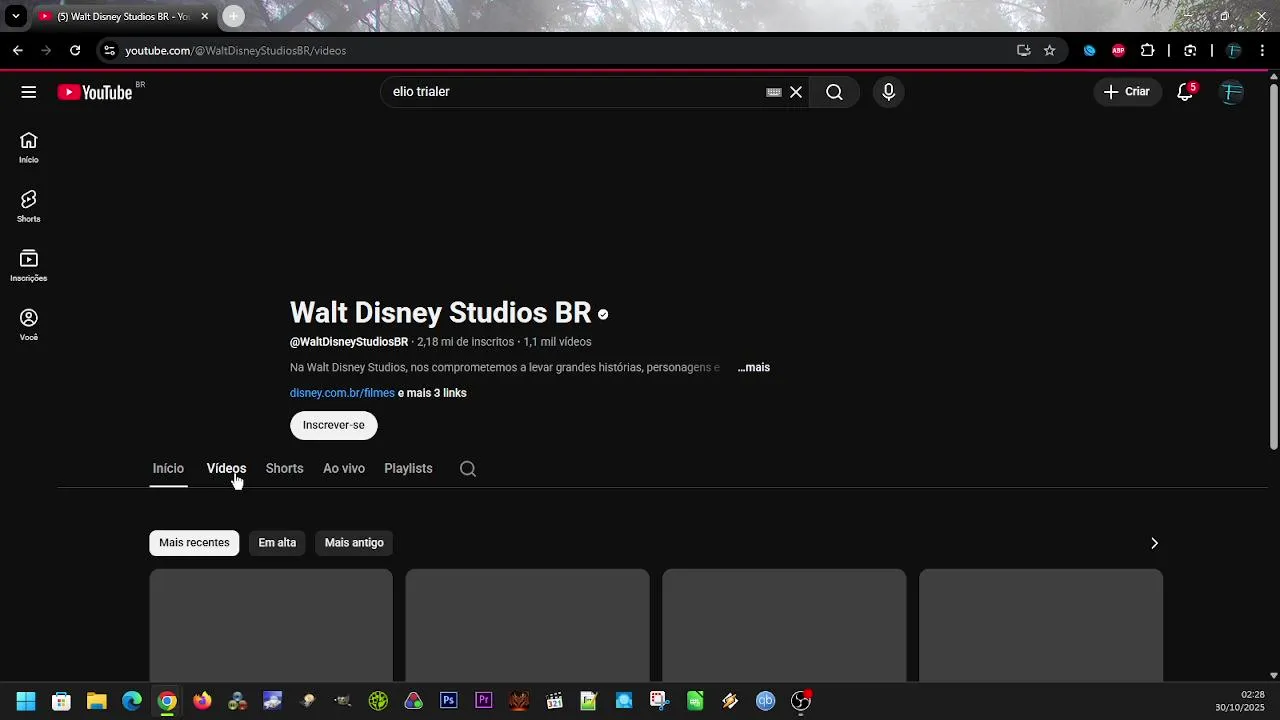Search within the channel using magnifier icon
The width and height of the screenshot is (1280, 720).
tap(468, 469)
